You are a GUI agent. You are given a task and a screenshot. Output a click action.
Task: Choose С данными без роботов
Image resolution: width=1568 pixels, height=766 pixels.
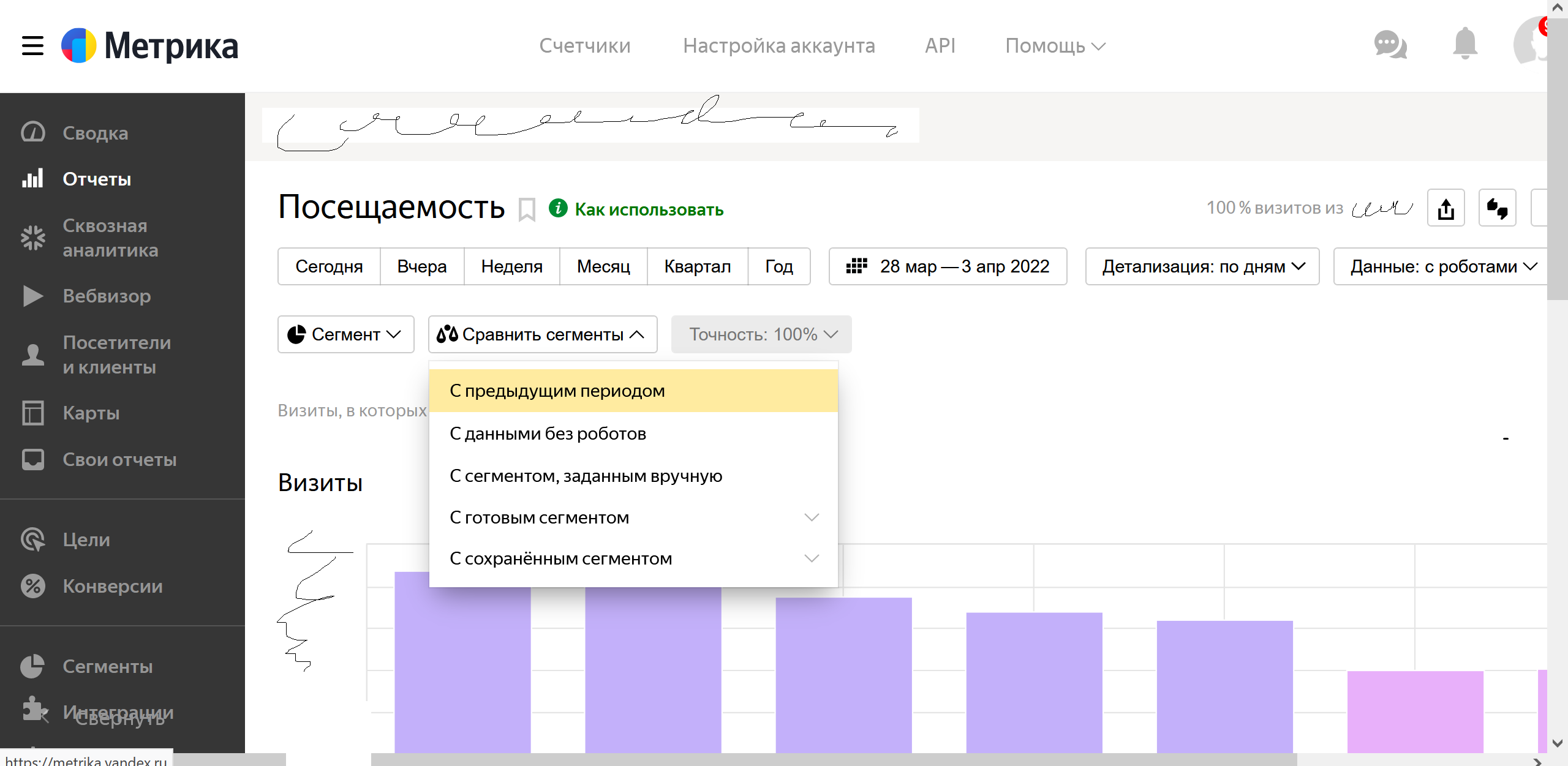click(633, 434)
